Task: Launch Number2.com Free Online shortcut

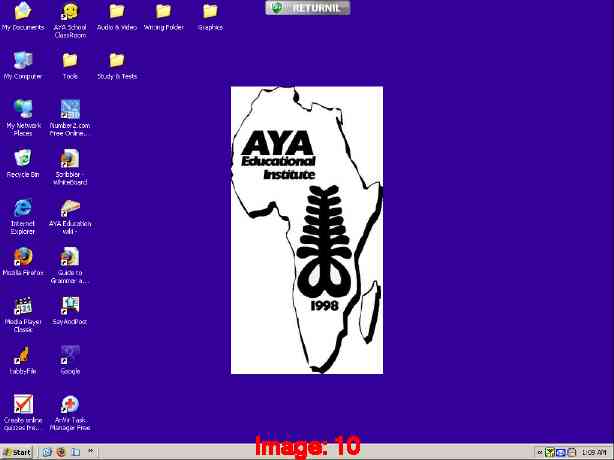Action: point(70,118)
